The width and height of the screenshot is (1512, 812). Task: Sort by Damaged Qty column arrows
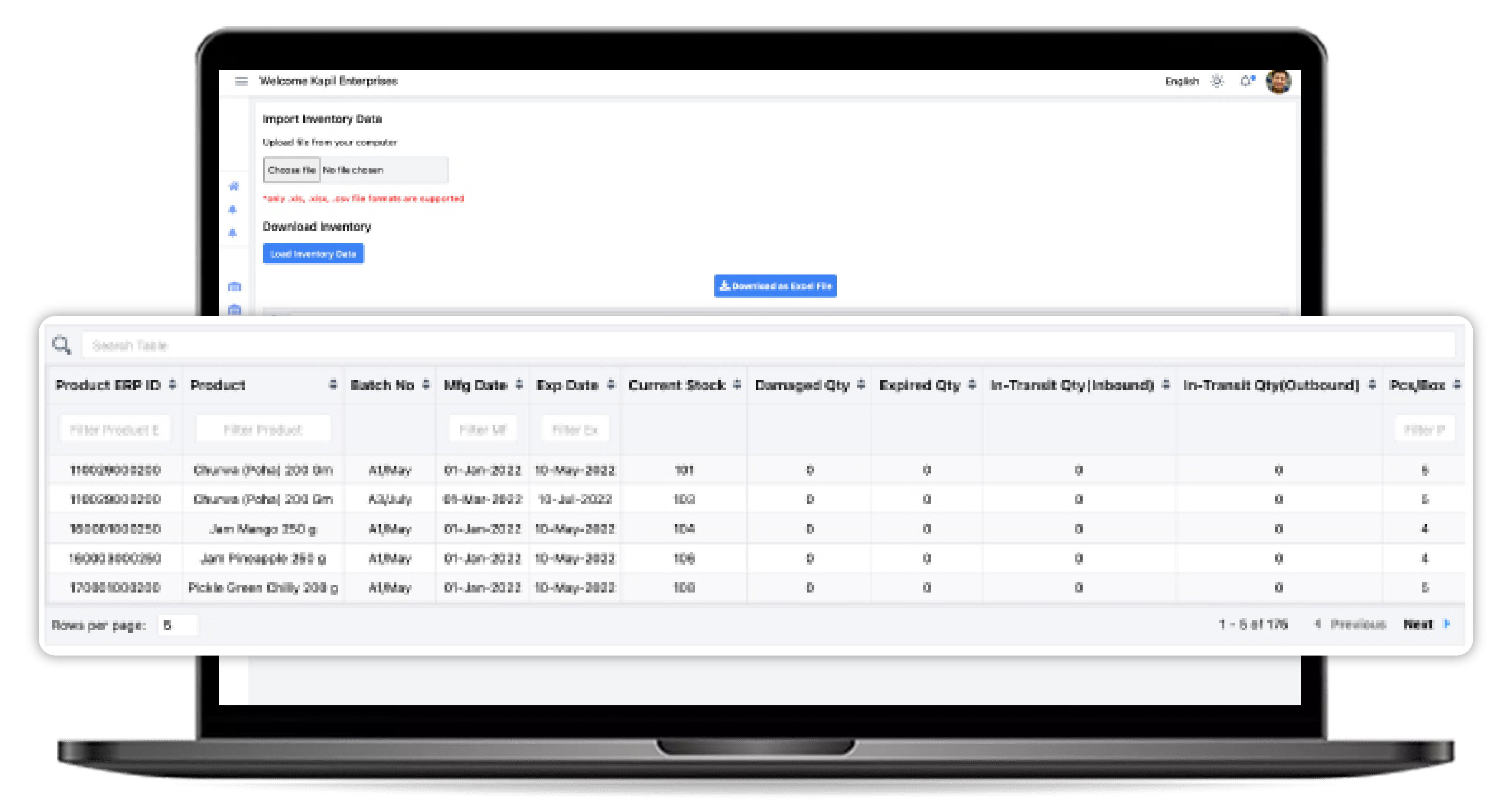coord(861,385)
